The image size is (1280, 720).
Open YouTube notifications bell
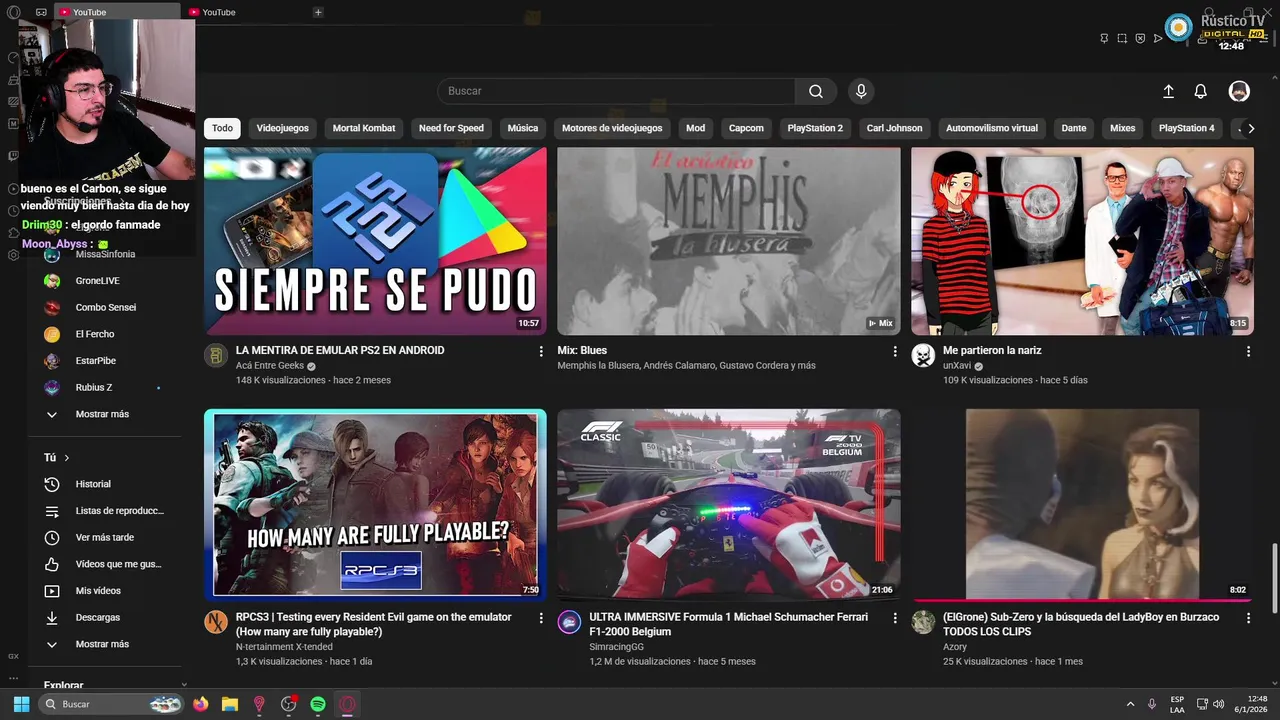pyautogui.click(x=1201, y=91)
